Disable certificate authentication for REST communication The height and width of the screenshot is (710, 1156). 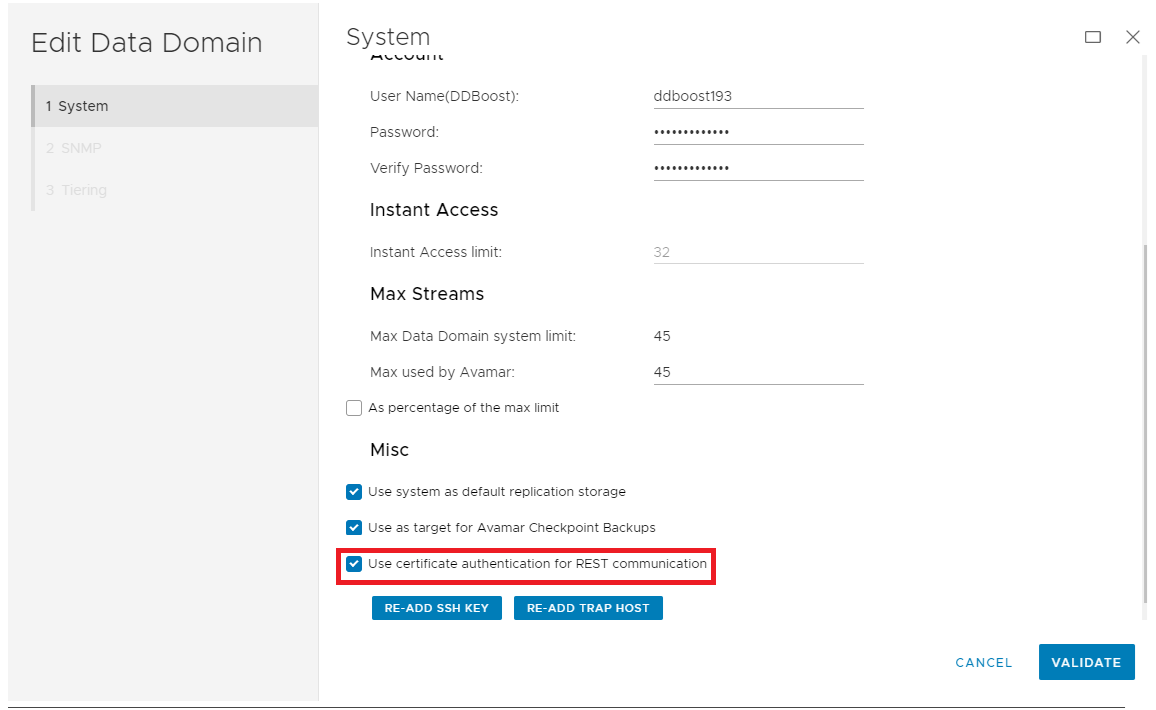354,564
